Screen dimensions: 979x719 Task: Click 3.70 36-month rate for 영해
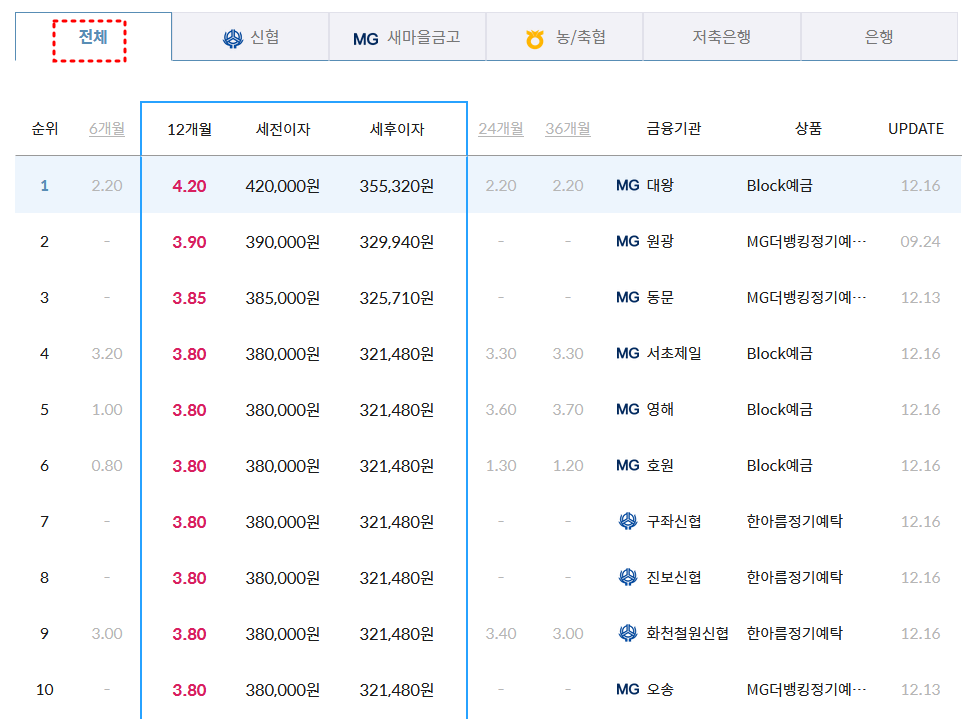coord(568,409)
